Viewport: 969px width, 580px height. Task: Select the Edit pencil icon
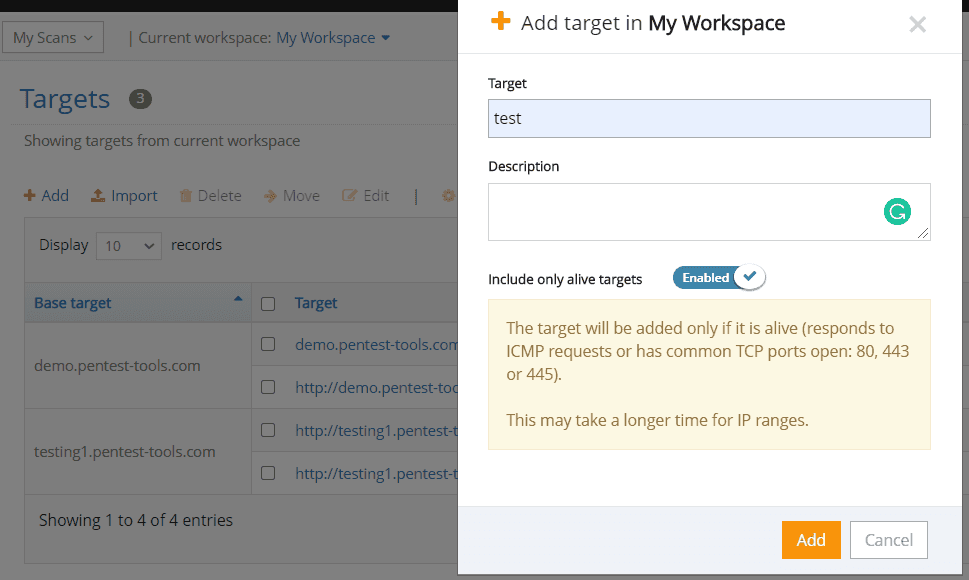[x=348, y=195]
